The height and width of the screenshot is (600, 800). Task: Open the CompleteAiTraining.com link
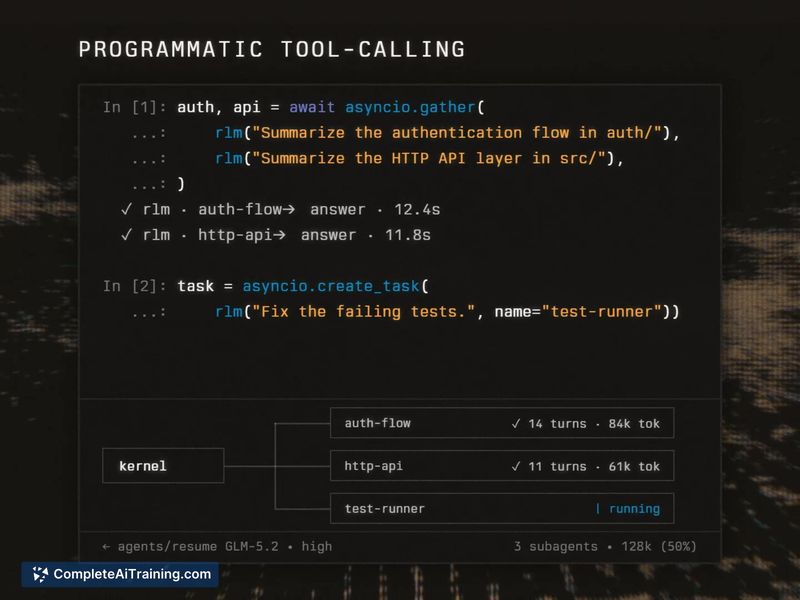(120, 574)
